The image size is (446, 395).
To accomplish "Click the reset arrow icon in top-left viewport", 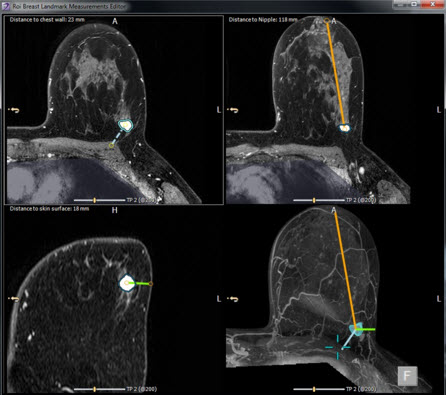I will pyautogui.click(x=15, y=110).
